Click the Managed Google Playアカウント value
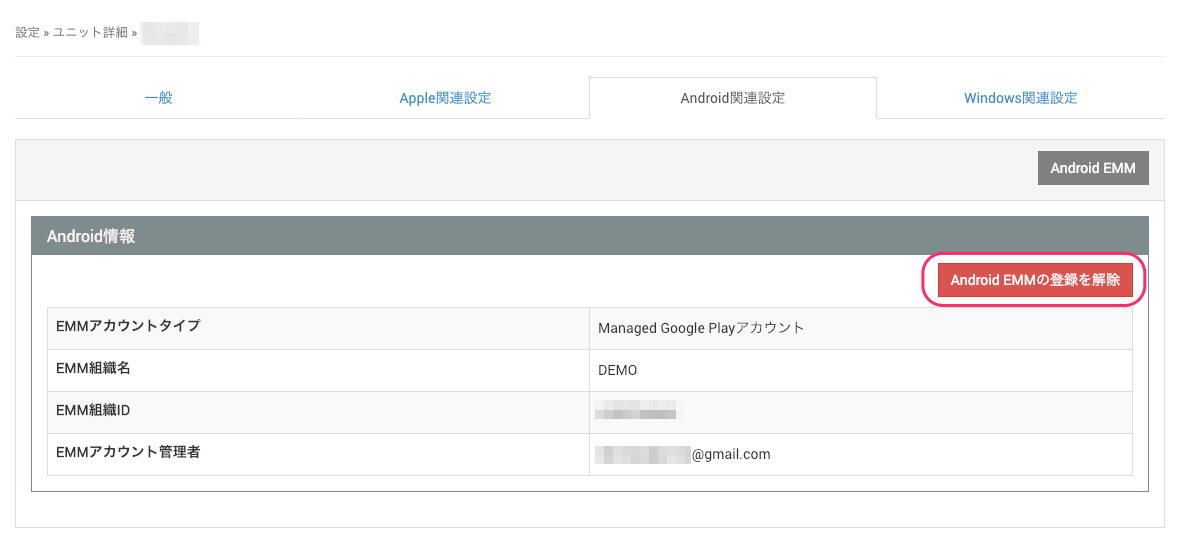This screenshot has height=546, width=1181. coord(700,328)
